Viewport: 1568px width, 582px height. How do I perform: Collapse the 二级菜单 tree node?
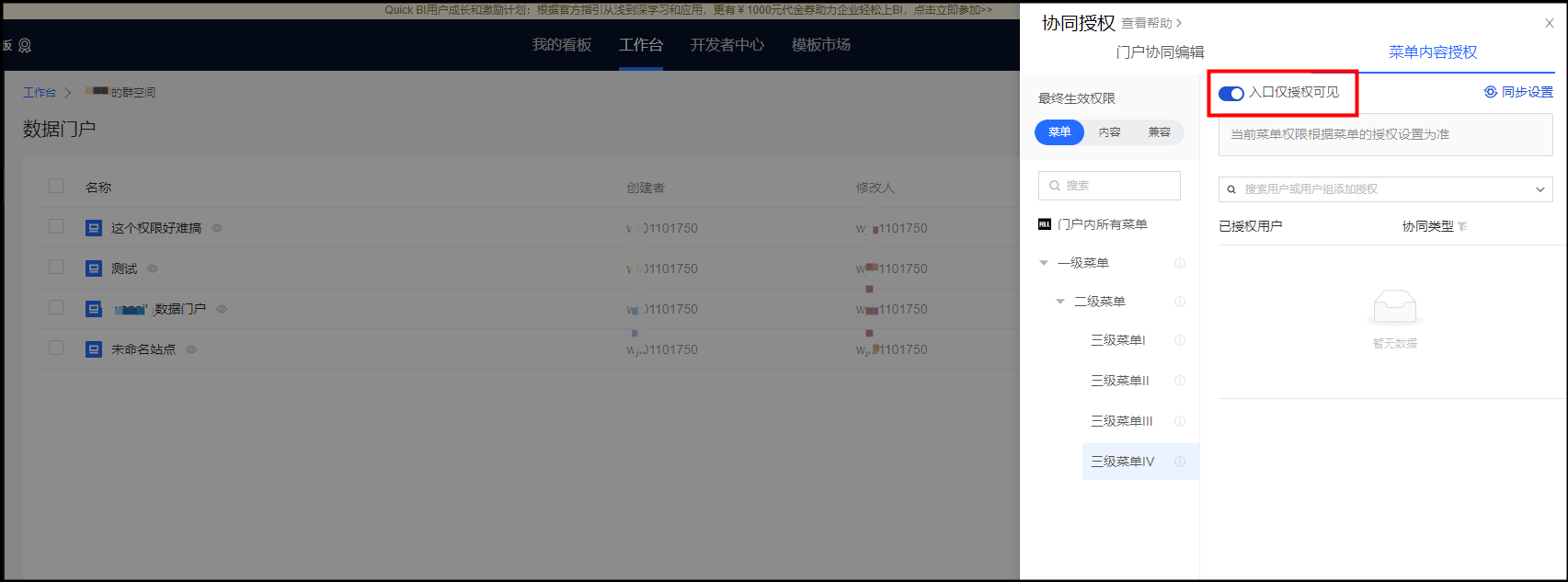(1060, 302)
